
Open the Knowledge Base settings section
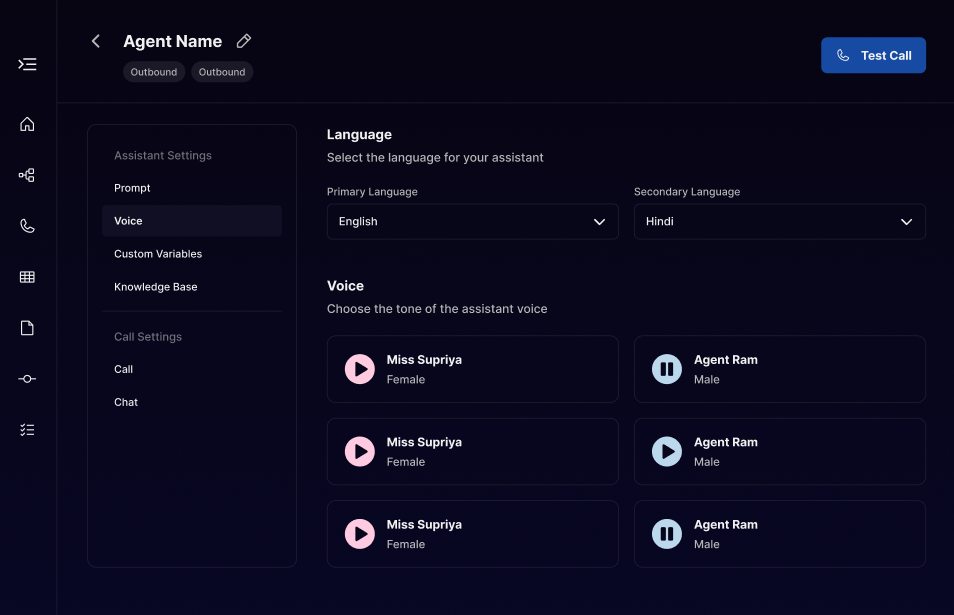pyautogui.click(x=156, y=287)
